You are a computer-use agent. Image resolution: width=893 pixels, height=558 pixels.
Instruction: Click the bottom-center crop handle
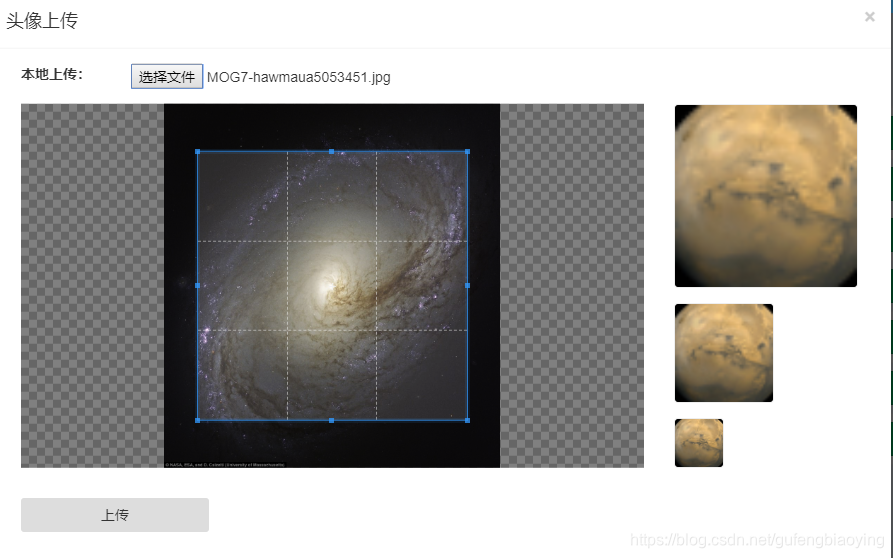coord(331,420)
